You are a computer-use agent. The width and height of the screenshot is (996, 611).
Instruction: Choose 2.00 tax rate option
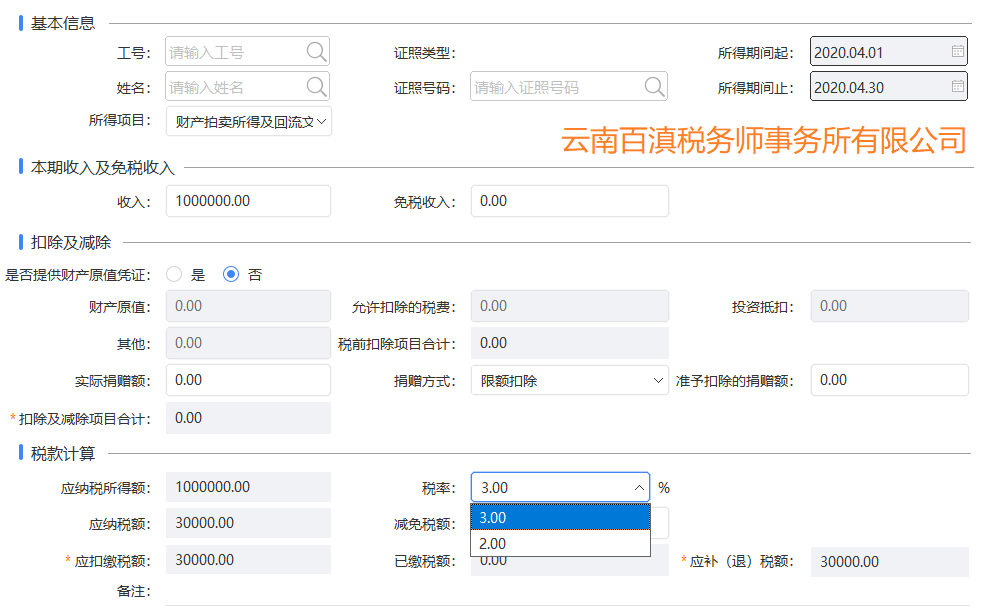[x=560, y=544]
